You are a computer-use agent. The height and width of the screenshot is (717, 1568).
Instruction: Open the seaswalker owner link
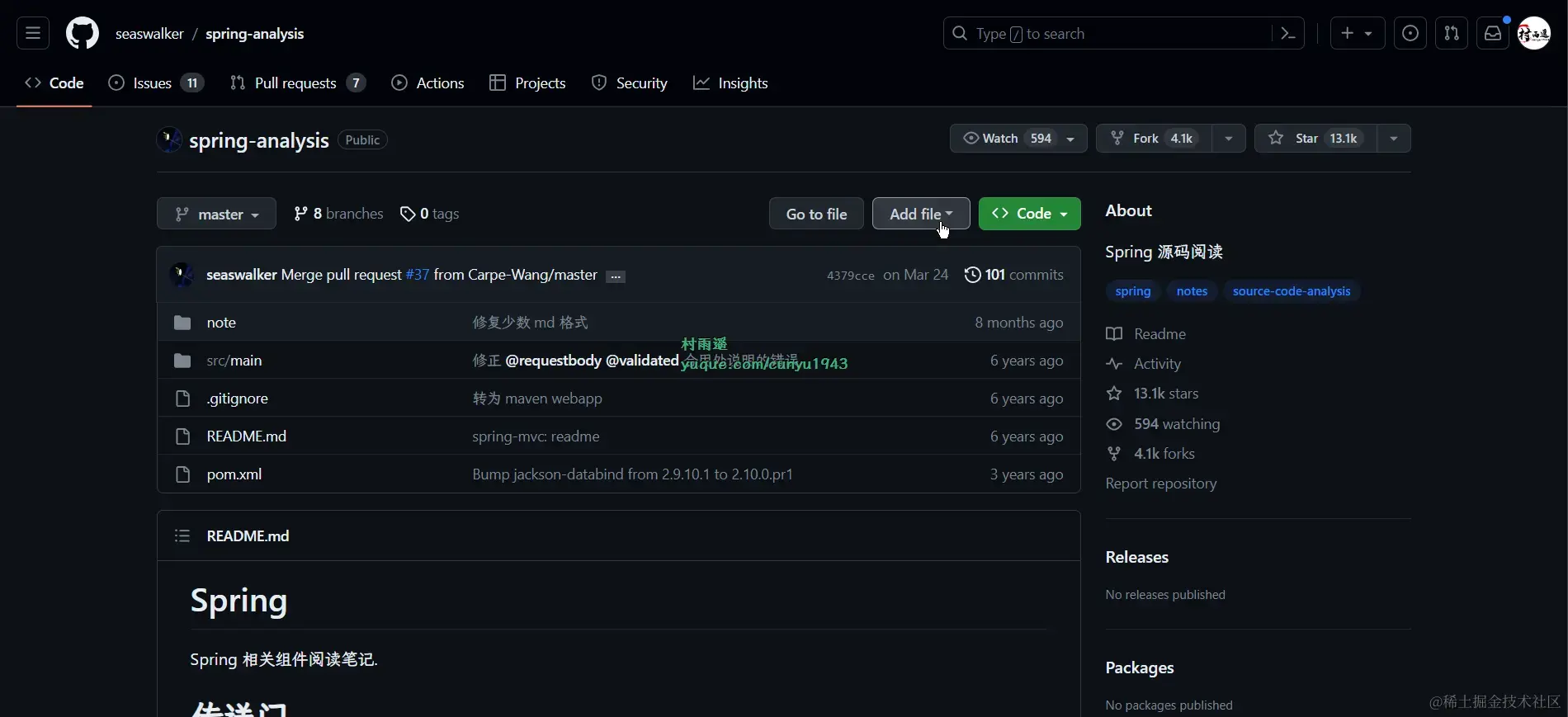click(x=149, y=34)
